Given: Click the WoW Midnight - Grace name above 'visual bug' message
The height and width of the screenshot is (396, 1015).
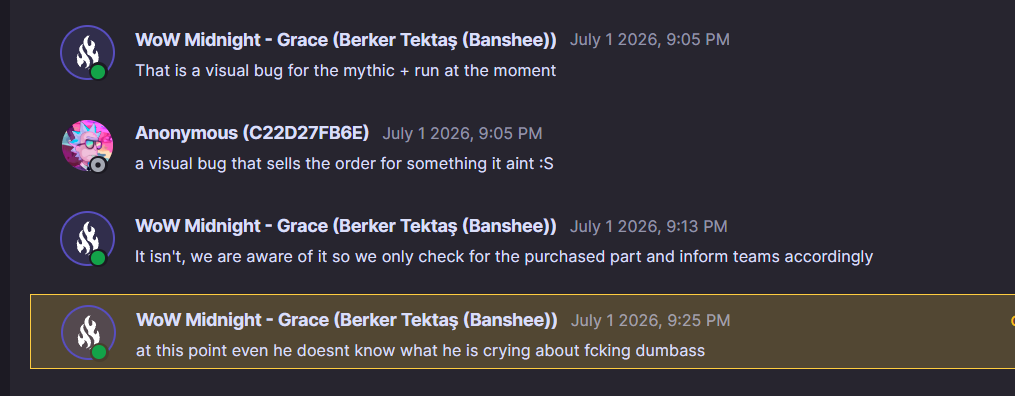Looking at the screenshot, I should tap(346, 40).
